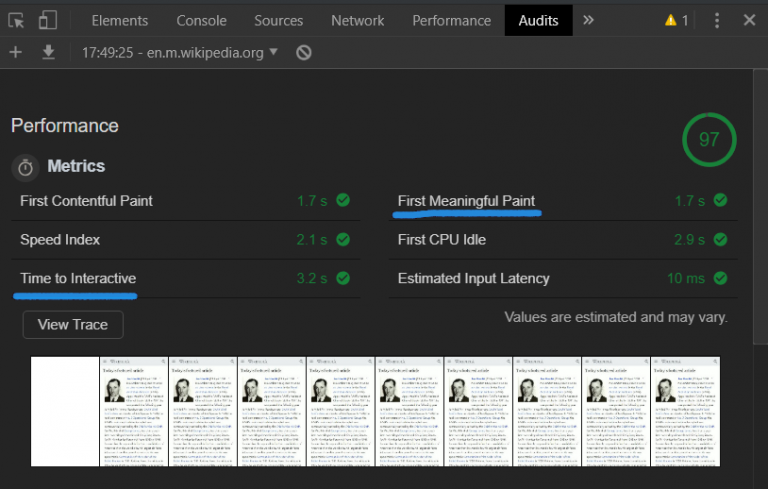Click the green check beside First Contentful Paint

pos(343,200)
